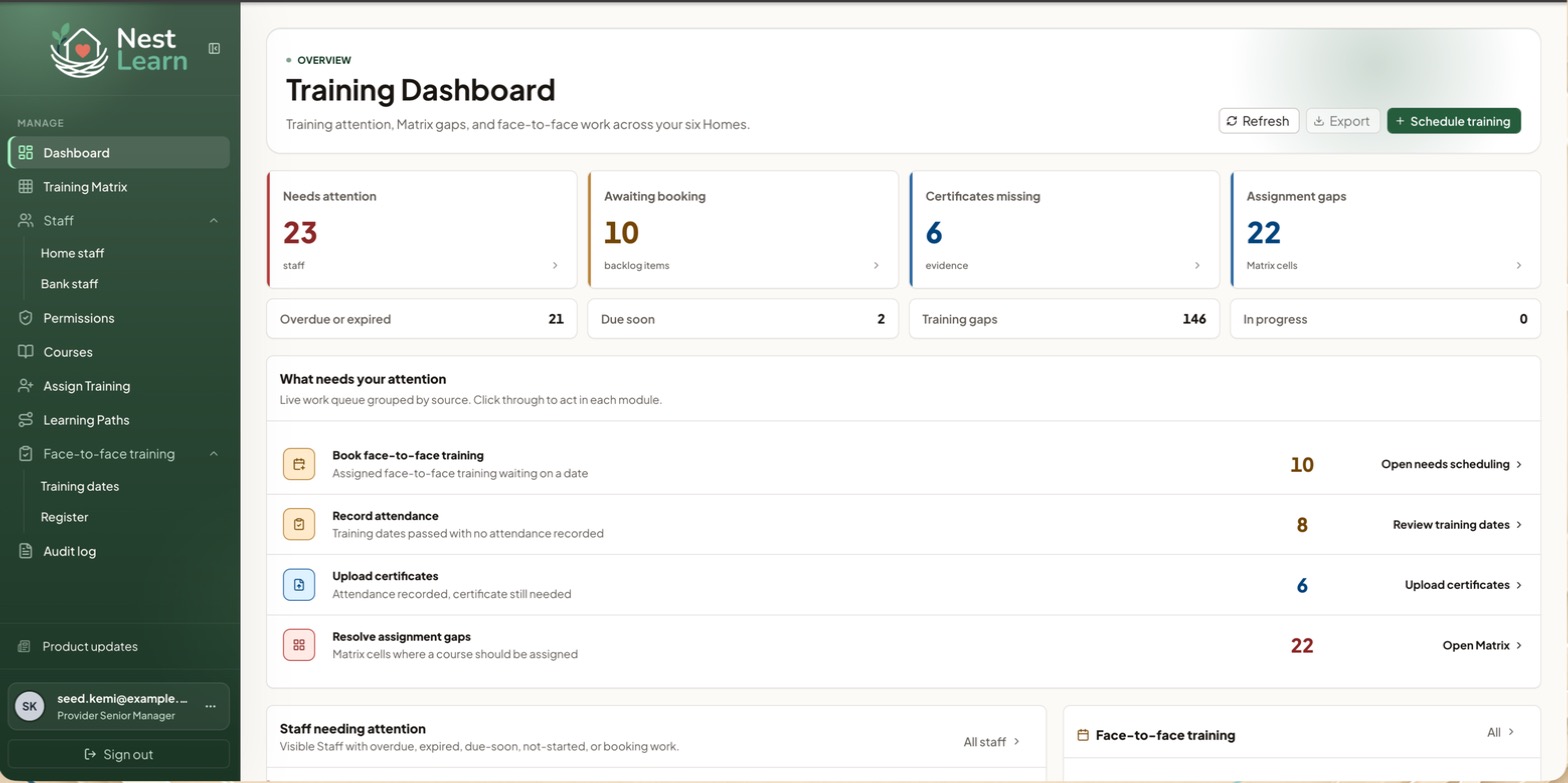This screenshot has height=783, width=1568.
Task: Click the Dashboard grid icon
Action: [26, 153]
